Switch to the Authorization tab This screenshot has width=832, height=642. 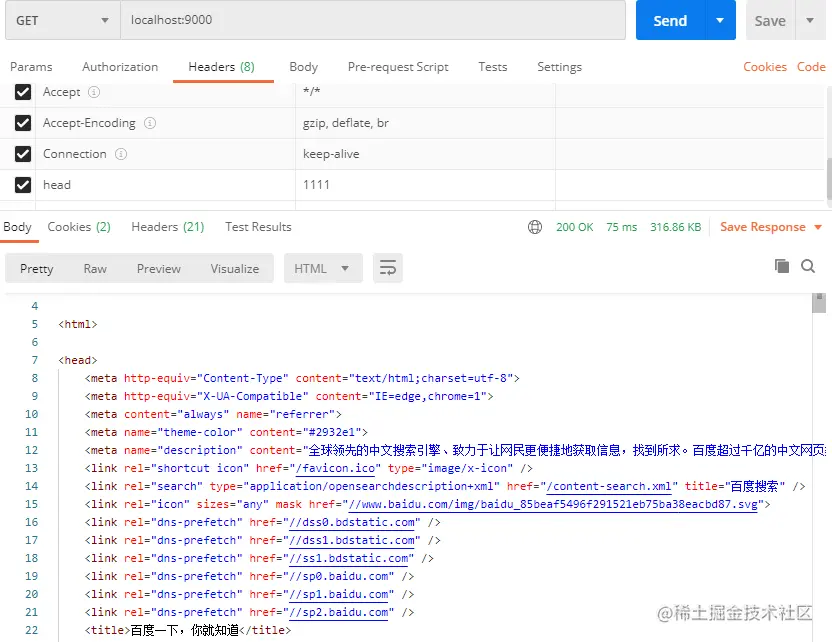120,67
